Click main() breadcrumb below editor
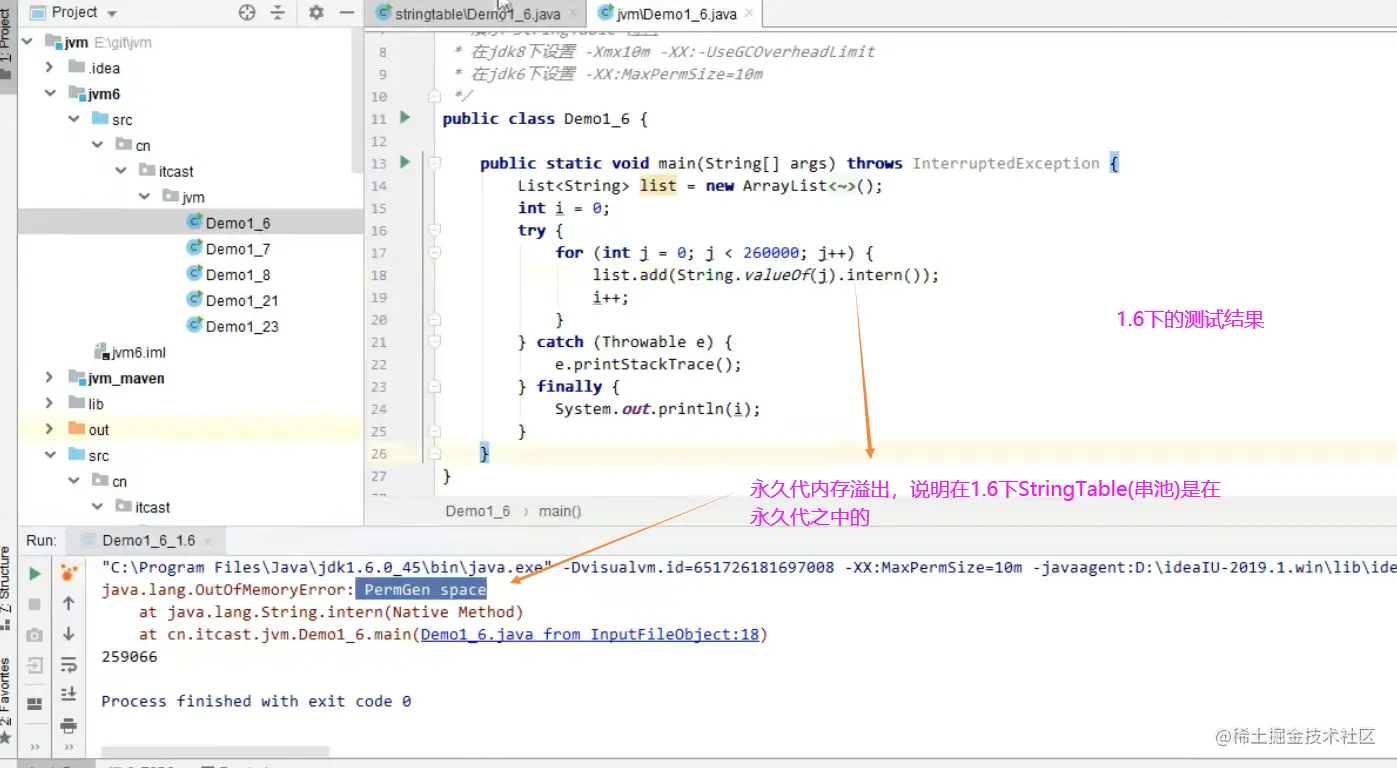Screen dimensions: 1397x768 pyautogui.click(x=560, y=511)
